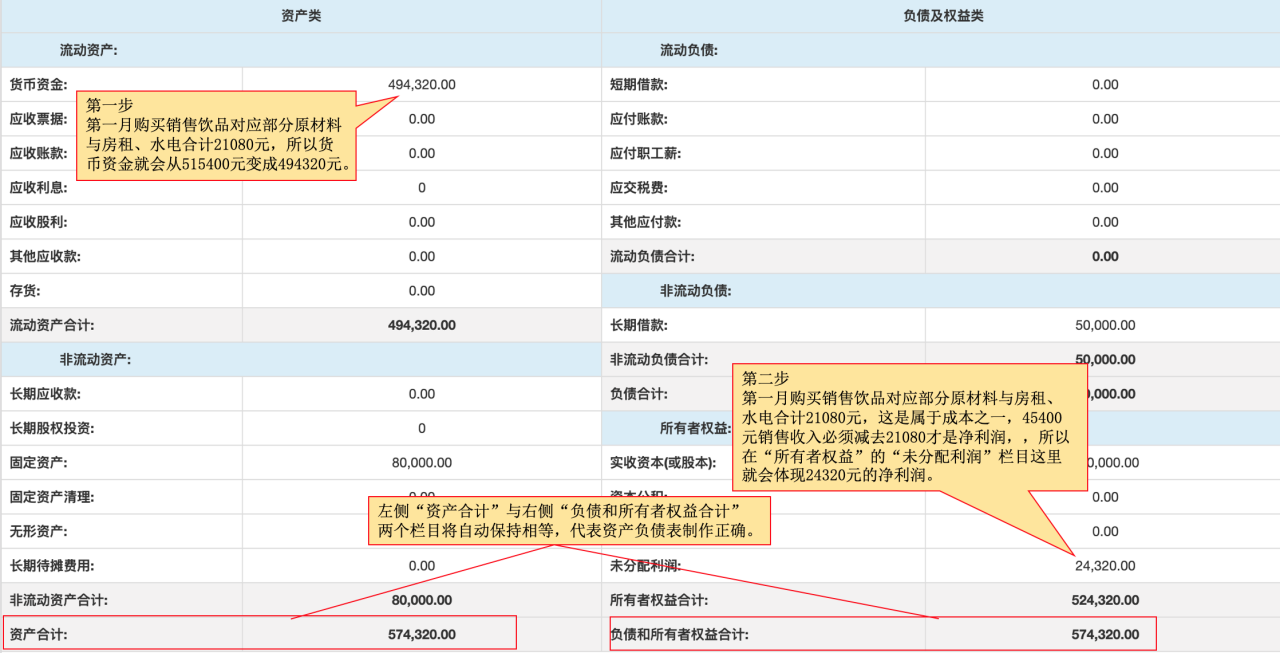
Task: Click the 货币资金 amount 494,320.00
Action: click(421, 85)
